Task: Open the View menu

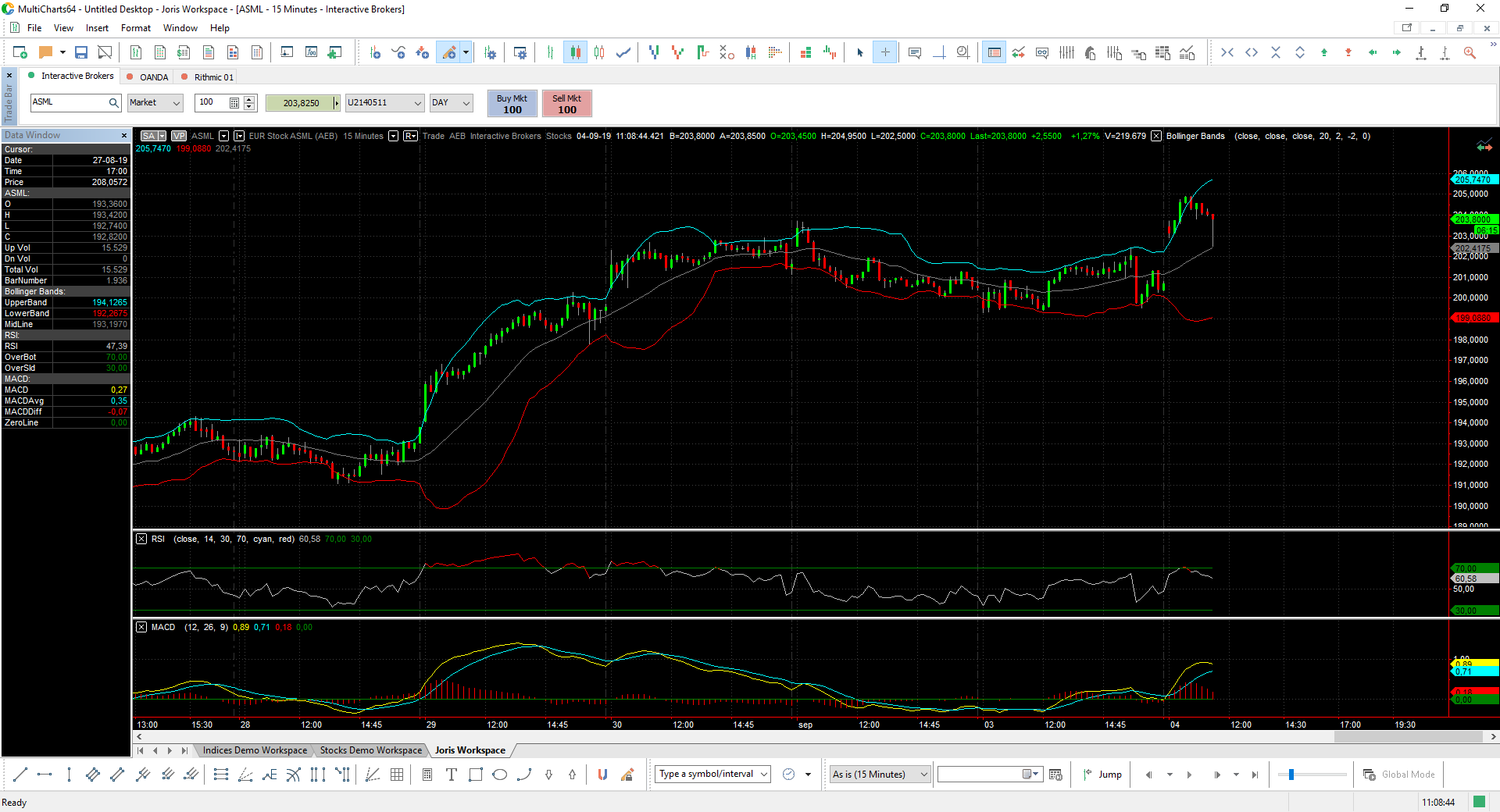Action: click(63, 28)
